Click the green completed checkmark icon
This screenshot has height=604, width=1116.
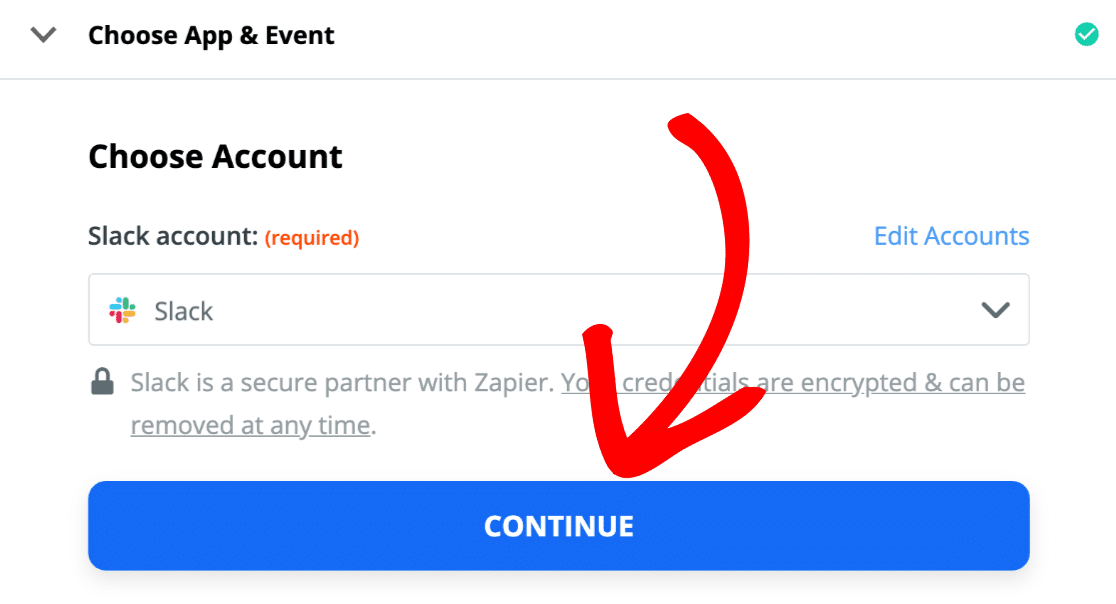[1085, 35]
